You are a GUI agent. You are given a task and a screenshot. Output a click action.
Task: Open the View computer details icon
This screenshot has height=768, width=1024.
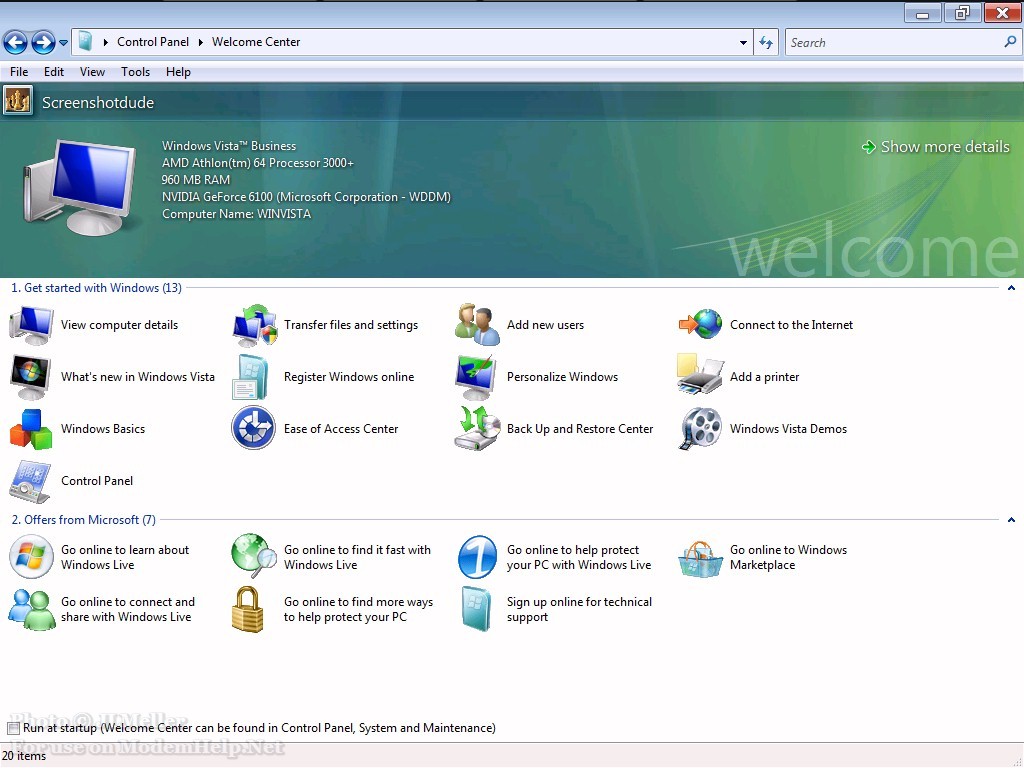tap(31, 325)
